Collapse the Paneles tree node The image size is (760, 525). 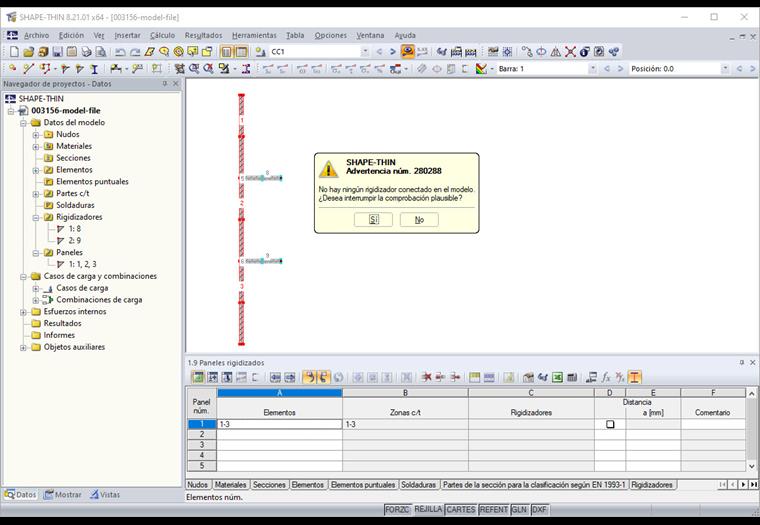[x=36, y=253]
